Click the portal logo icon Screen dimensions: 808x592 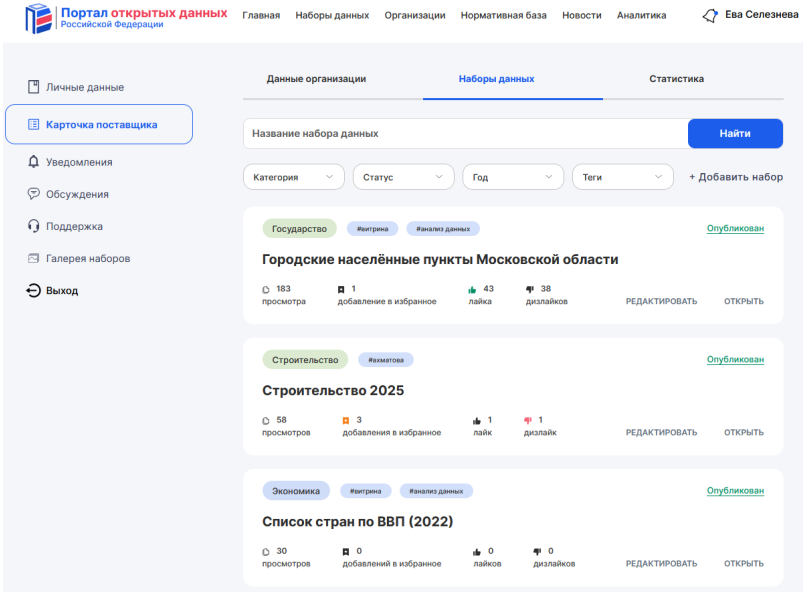click(x=39, y=17)
